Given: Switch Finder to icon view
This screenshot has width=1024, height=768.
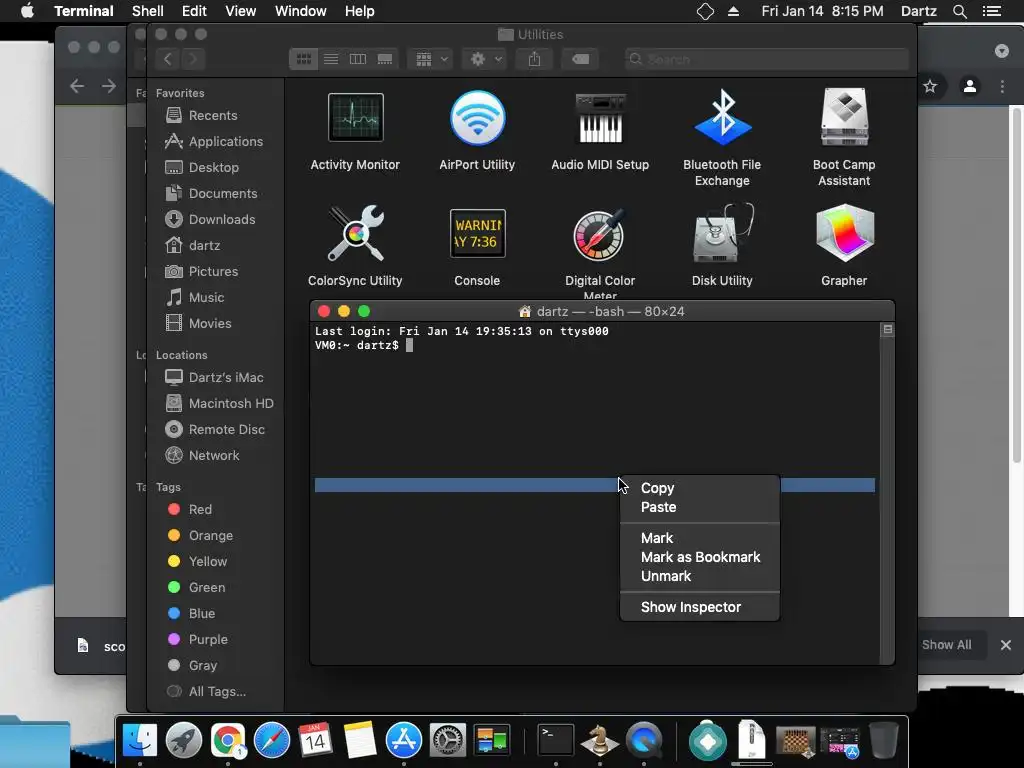Looking at the screenshot, I should 304,59.
